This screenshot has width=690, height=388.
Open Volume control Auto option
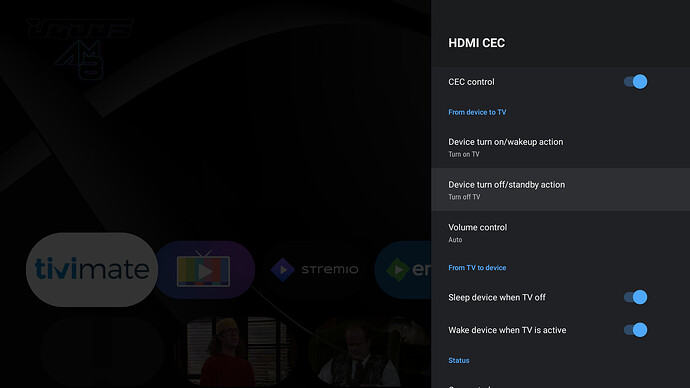[561, 233]
